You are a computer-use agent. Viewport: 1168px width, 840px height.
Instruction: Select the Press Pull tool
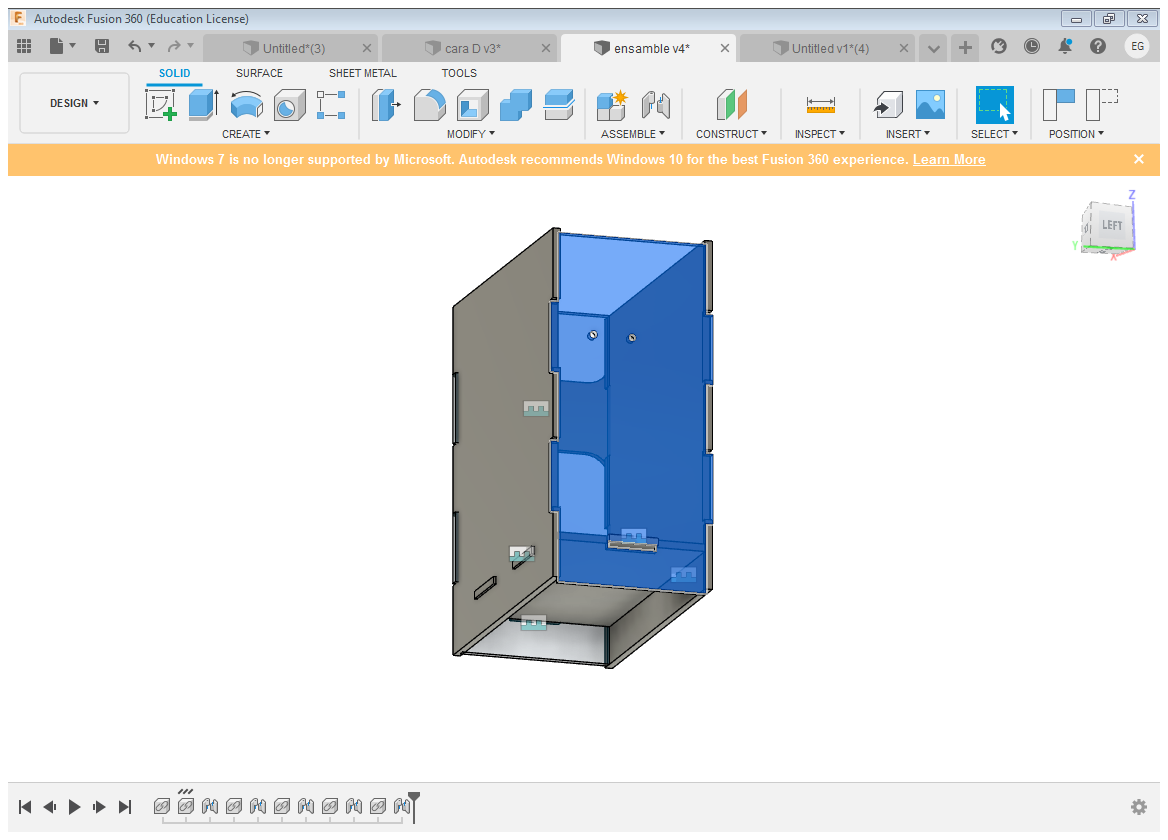click(386, 104)
